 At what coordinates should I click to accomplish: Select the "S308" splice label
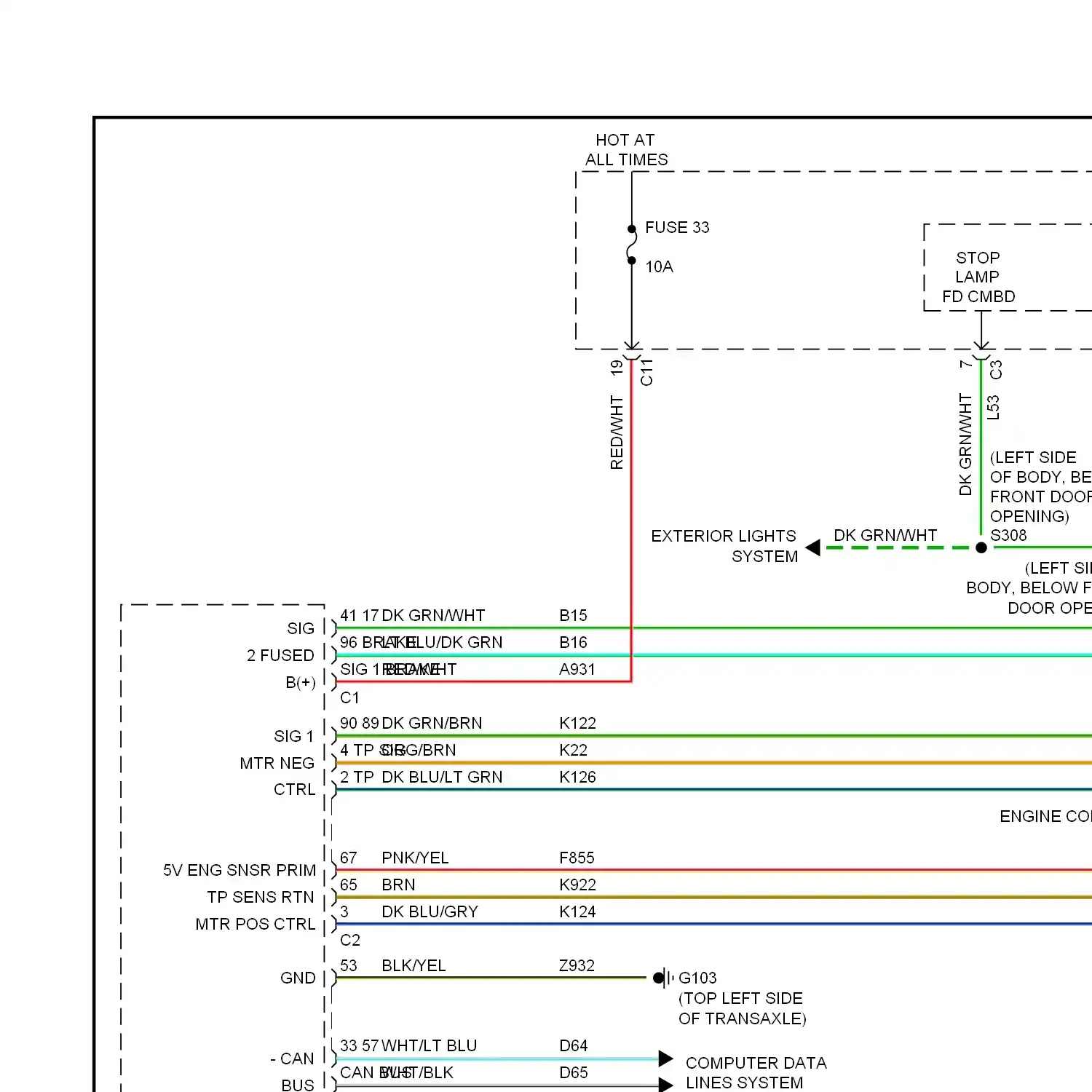coord(1008,535)
